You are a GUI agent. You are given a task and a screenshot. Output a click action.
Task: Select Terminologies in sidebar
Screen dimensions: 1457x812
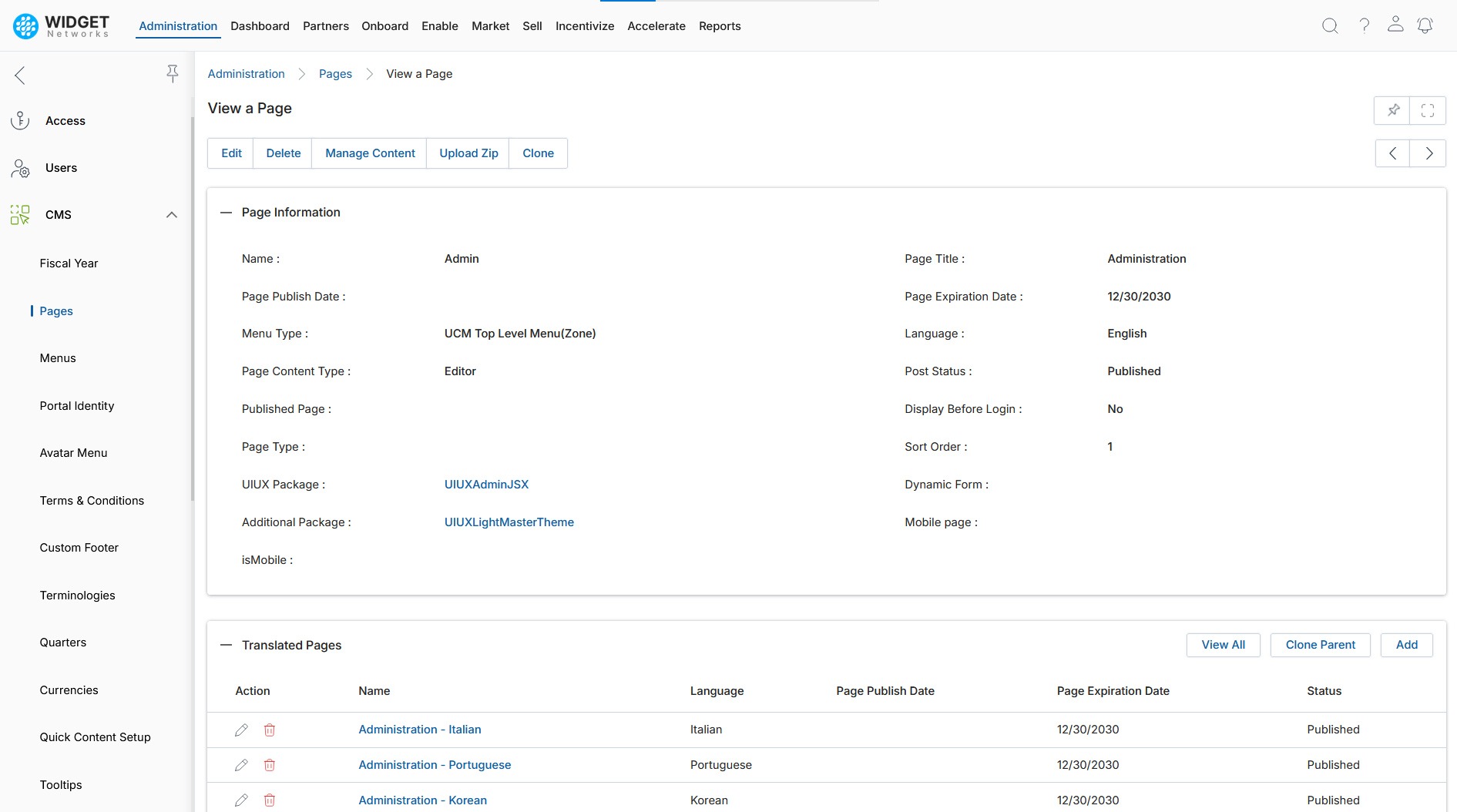(x=77, y=596)
